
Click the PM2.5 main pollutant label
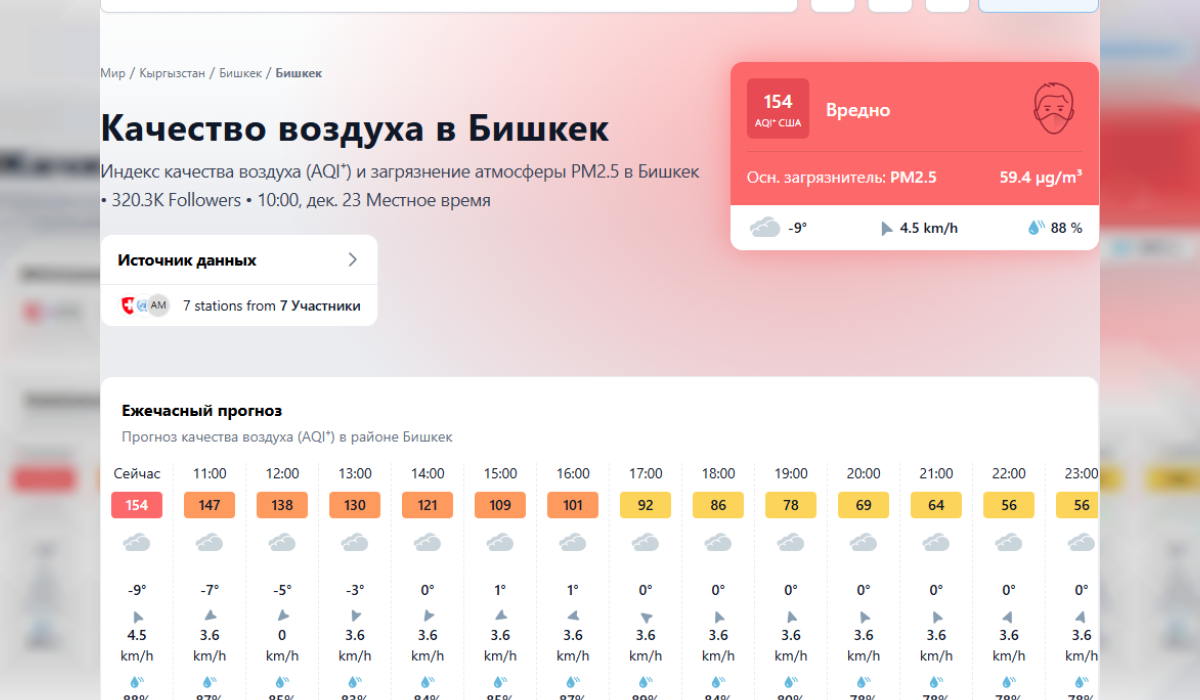point(913,178)
